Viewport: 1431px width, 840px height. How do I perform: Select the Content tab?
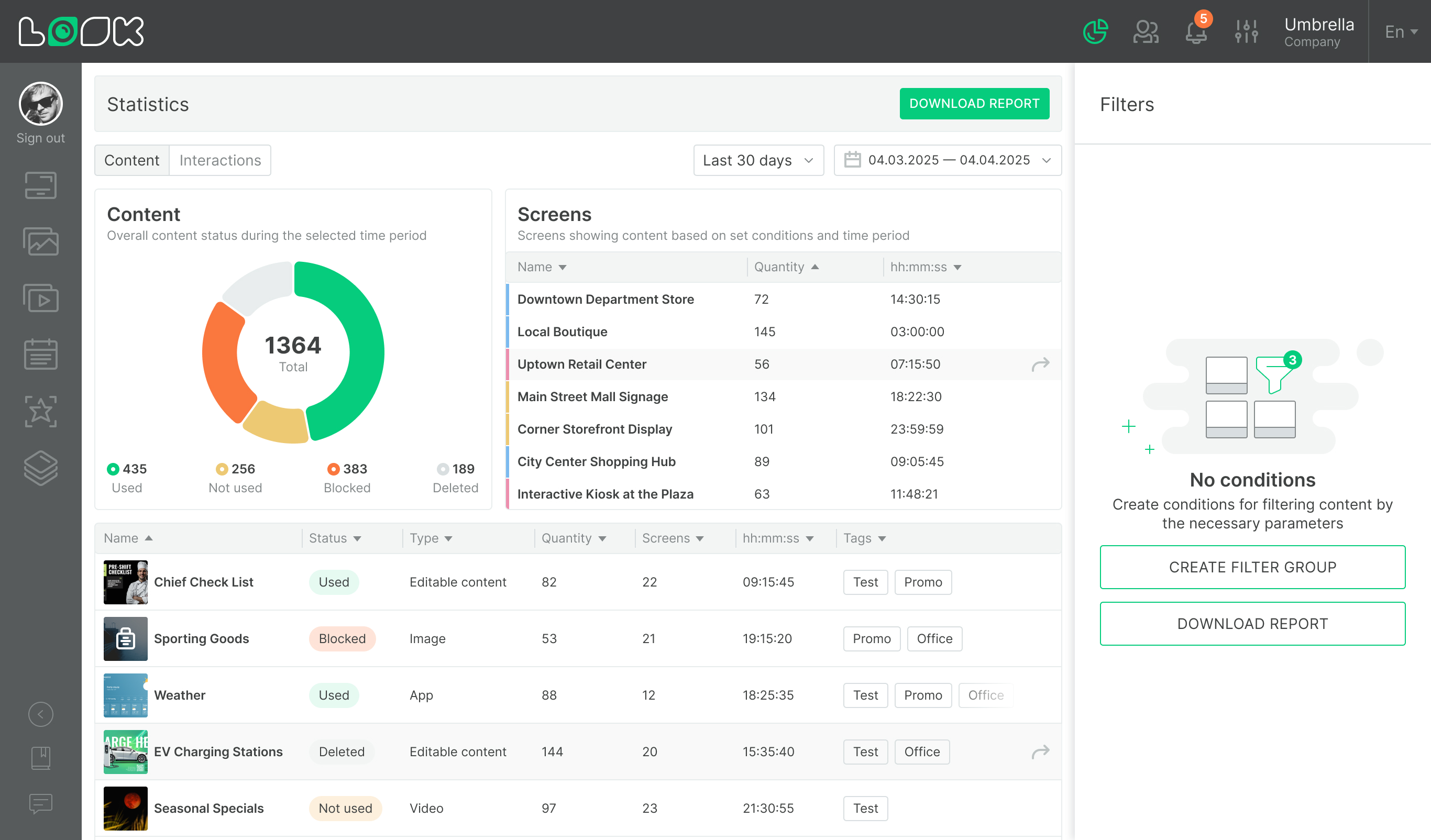(x=132, y=161)
